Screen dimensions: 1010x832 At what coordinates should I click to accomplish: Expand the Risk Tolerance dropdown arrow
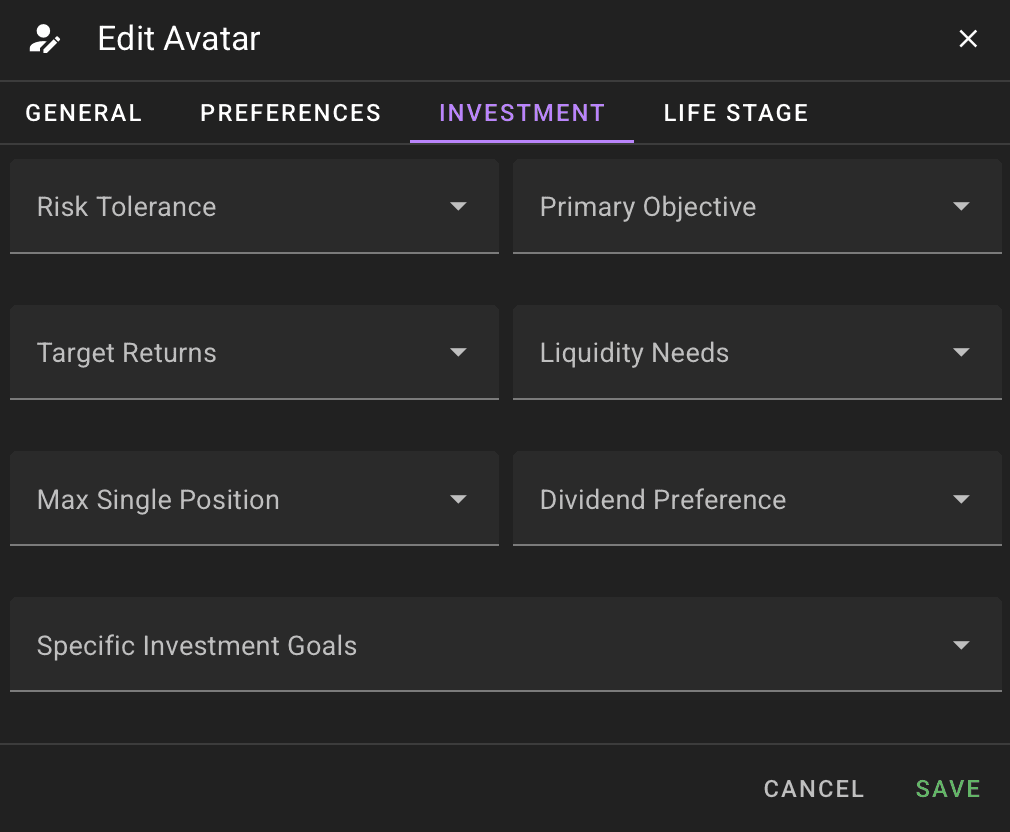coord(458,207)
